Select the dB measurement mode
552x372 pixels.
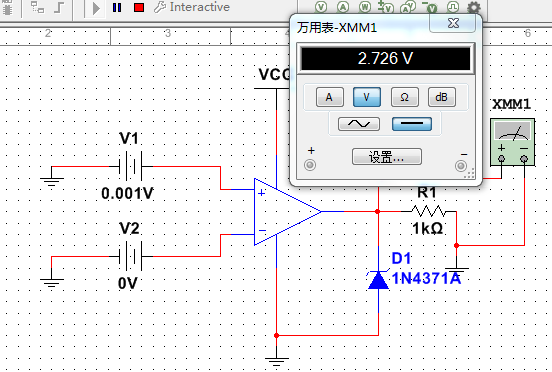[x=441, y=97]
